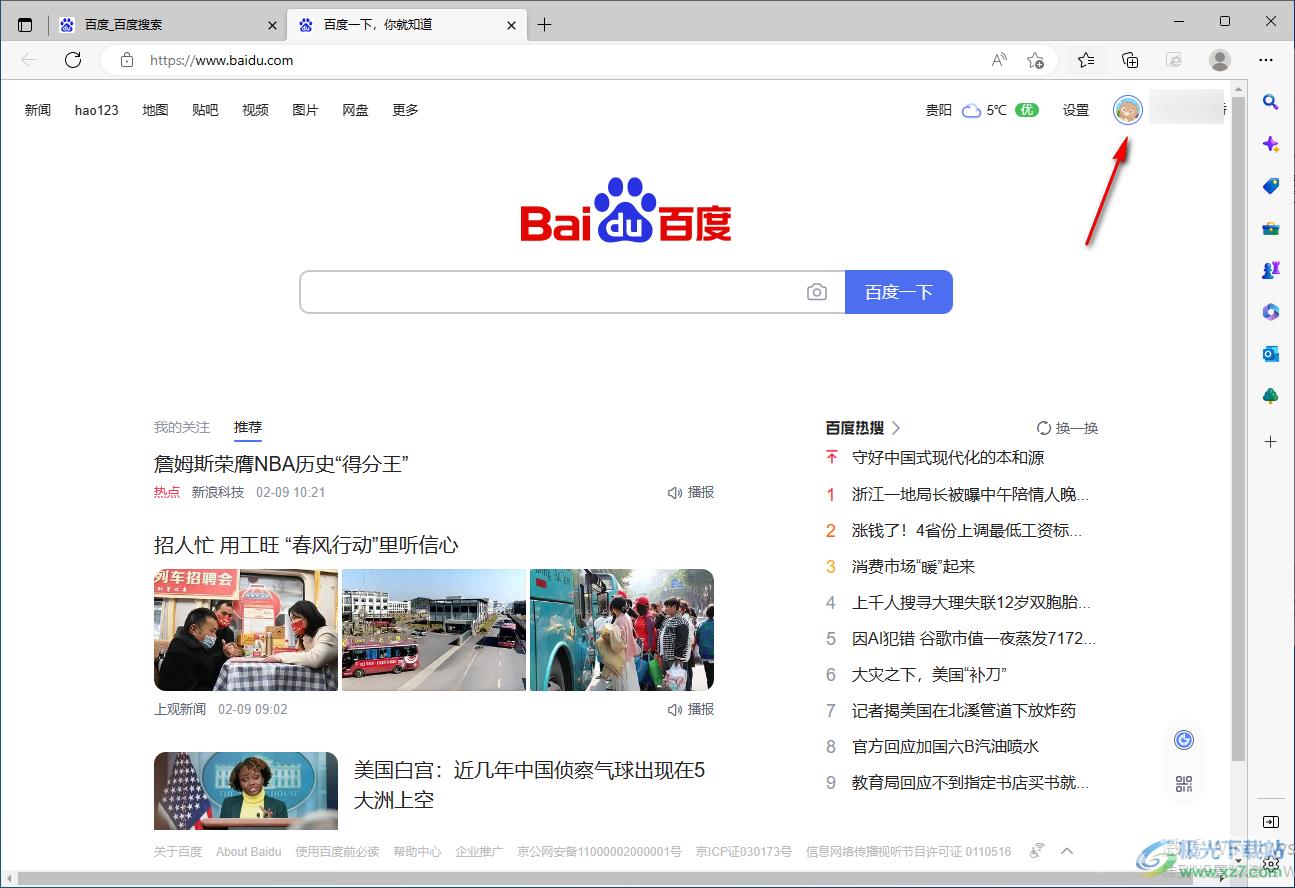
Task: Open the green tree icon in sidebar
Action: tap(1270, 396)
